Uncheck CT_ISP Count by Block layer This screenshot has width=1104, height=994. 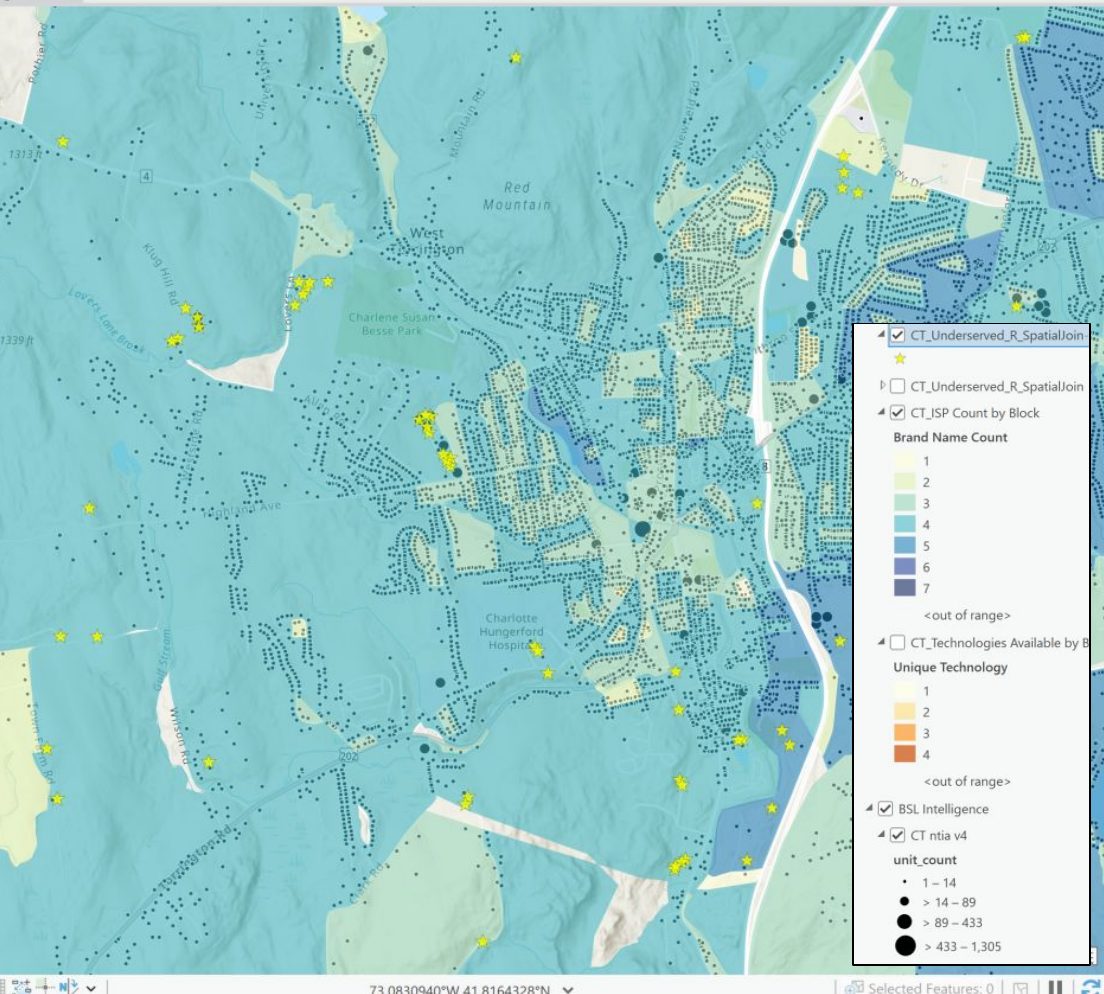[x=898, y=413]
